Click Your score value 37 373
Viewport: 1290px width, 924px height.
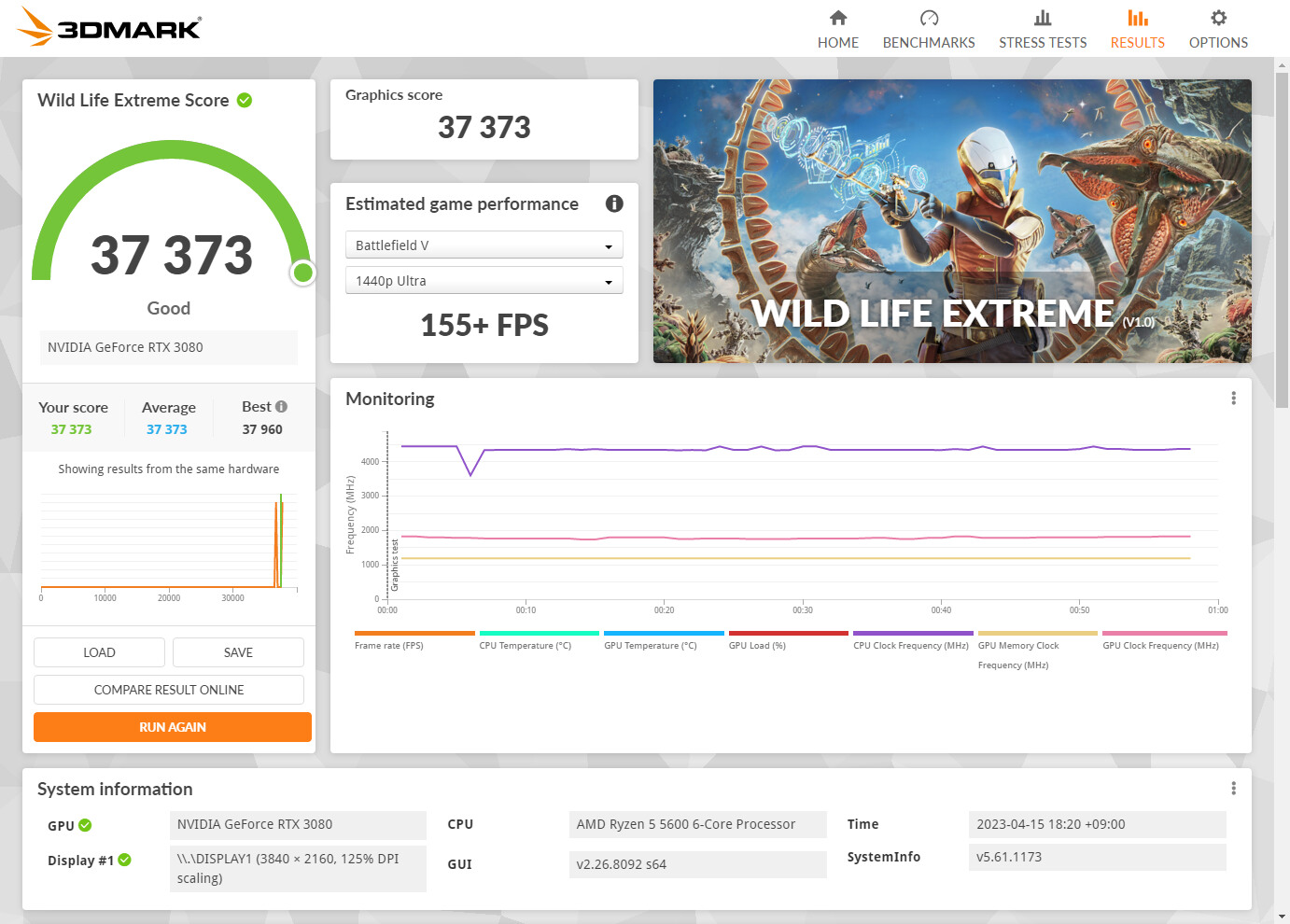tap(71, 429)
